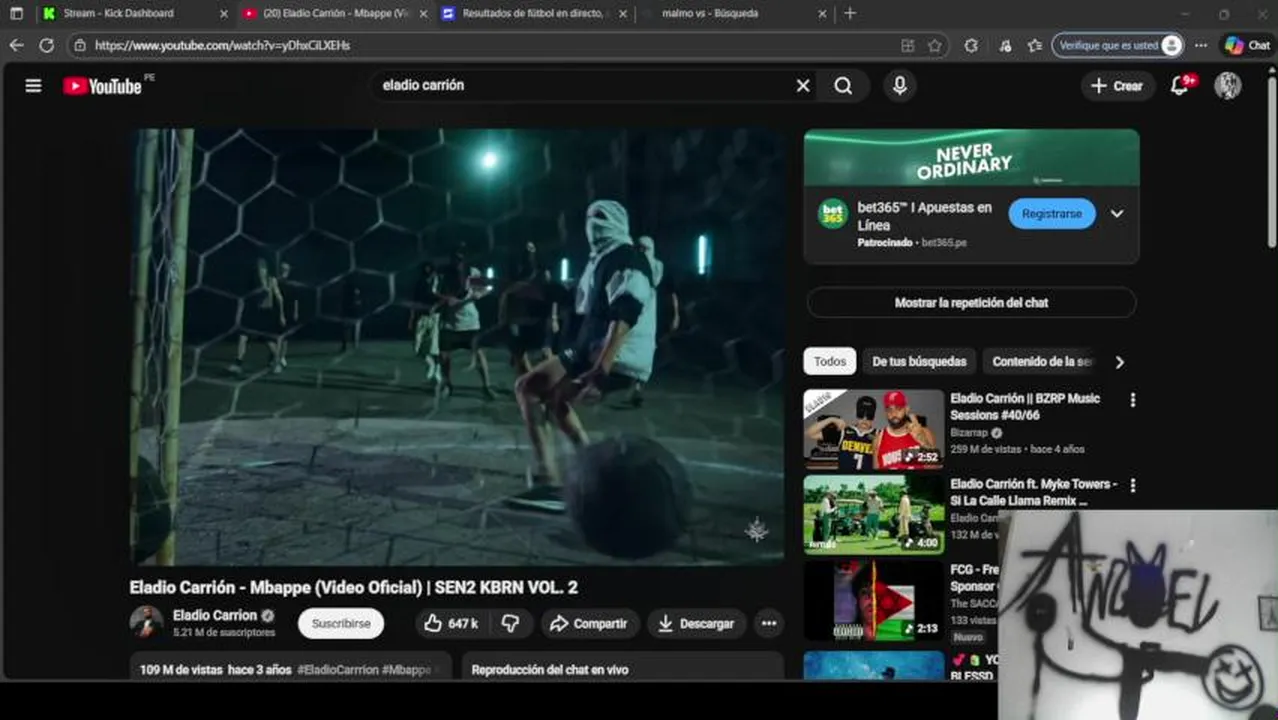Expand Reproducción del chat en vivo panel
The width and height of the screenshot is (1278, 720).
(621, 668)
